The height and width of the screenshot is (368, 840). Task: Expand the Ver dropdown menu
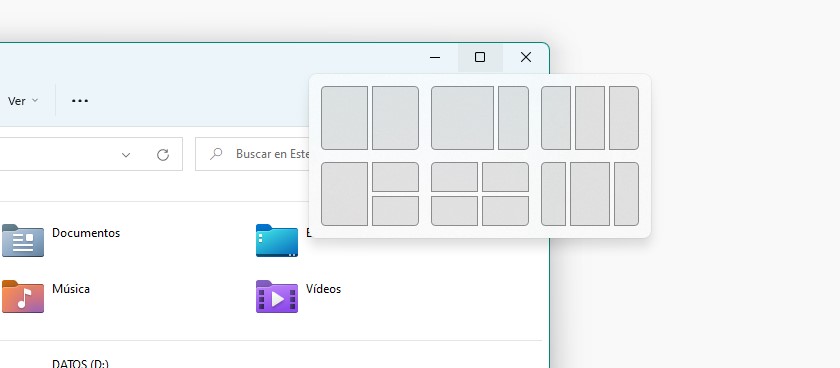(23, 101)
